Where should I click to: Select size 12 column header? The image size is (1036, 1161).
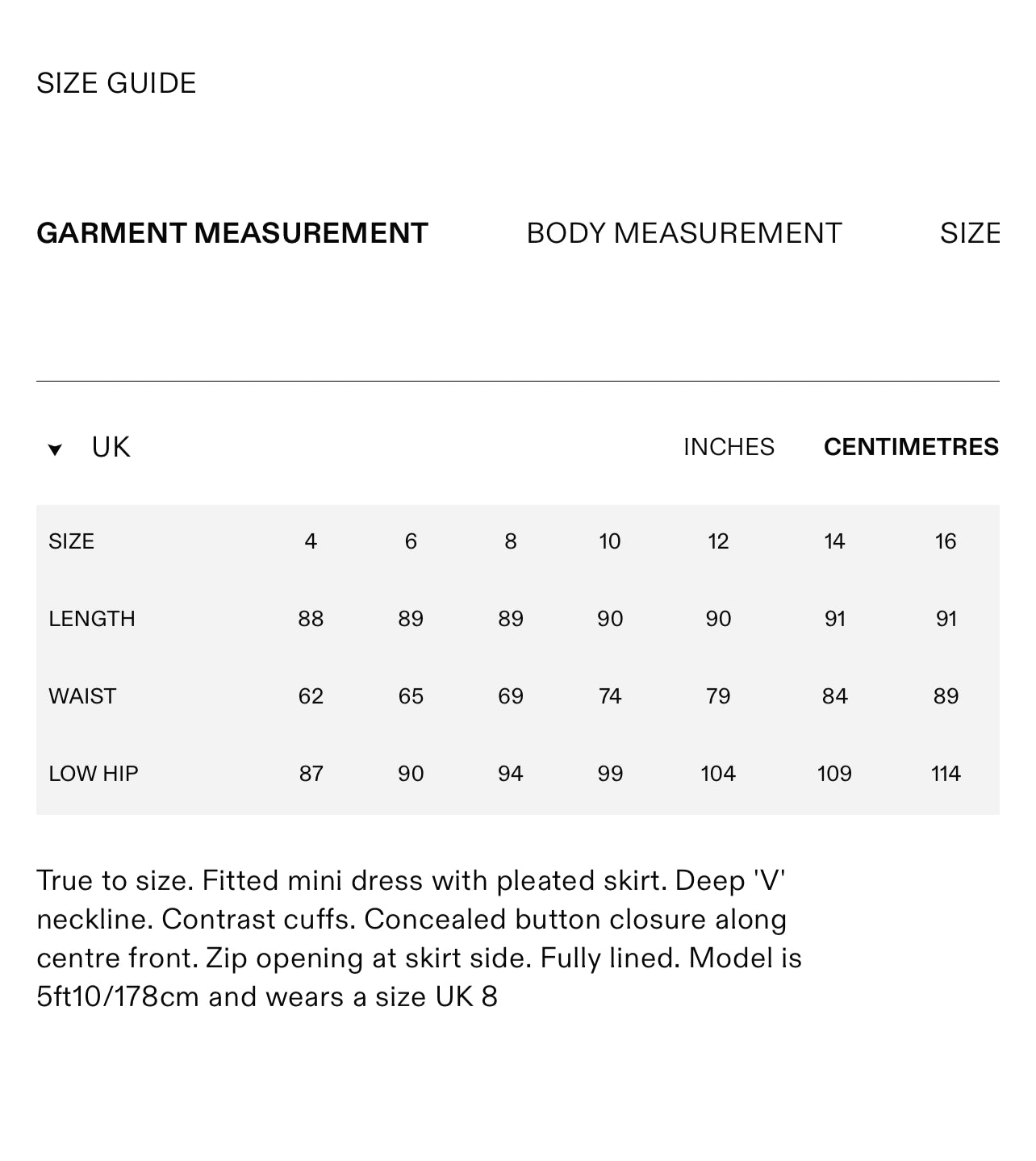click(x=718, y=541)
